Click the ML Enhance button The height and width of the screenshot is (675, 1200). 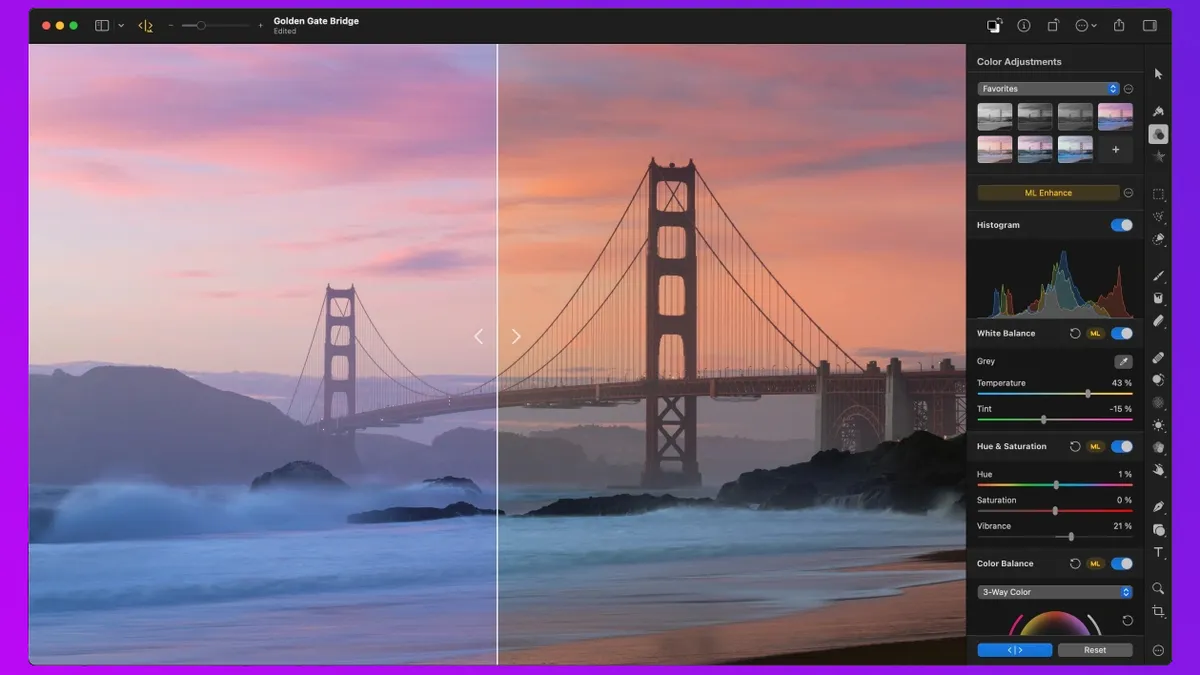pyautogui.click(x=1047, y=193)
